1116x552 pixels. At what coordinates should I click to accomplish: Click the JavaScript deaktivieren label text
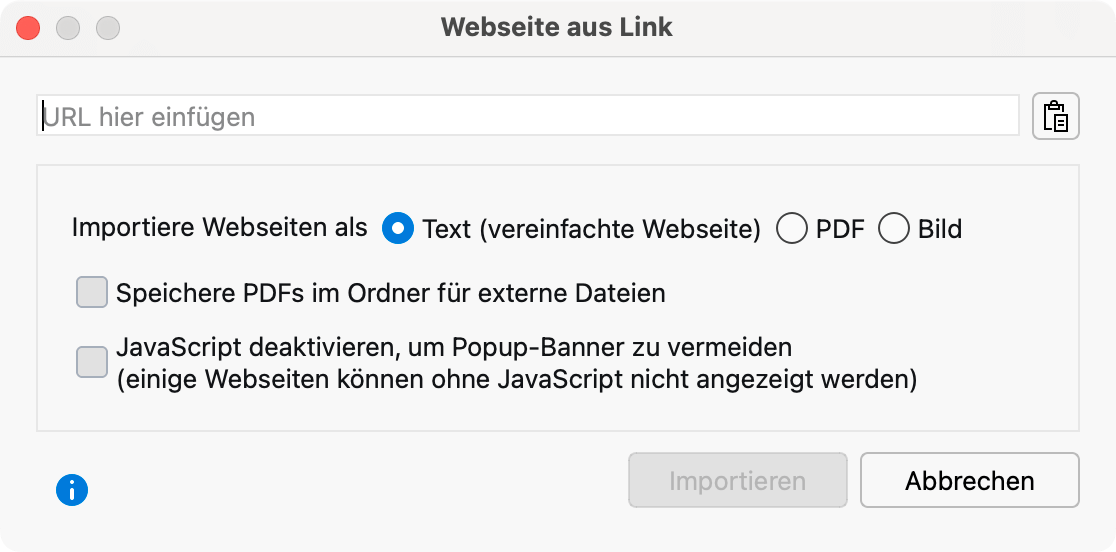[454, 347]
